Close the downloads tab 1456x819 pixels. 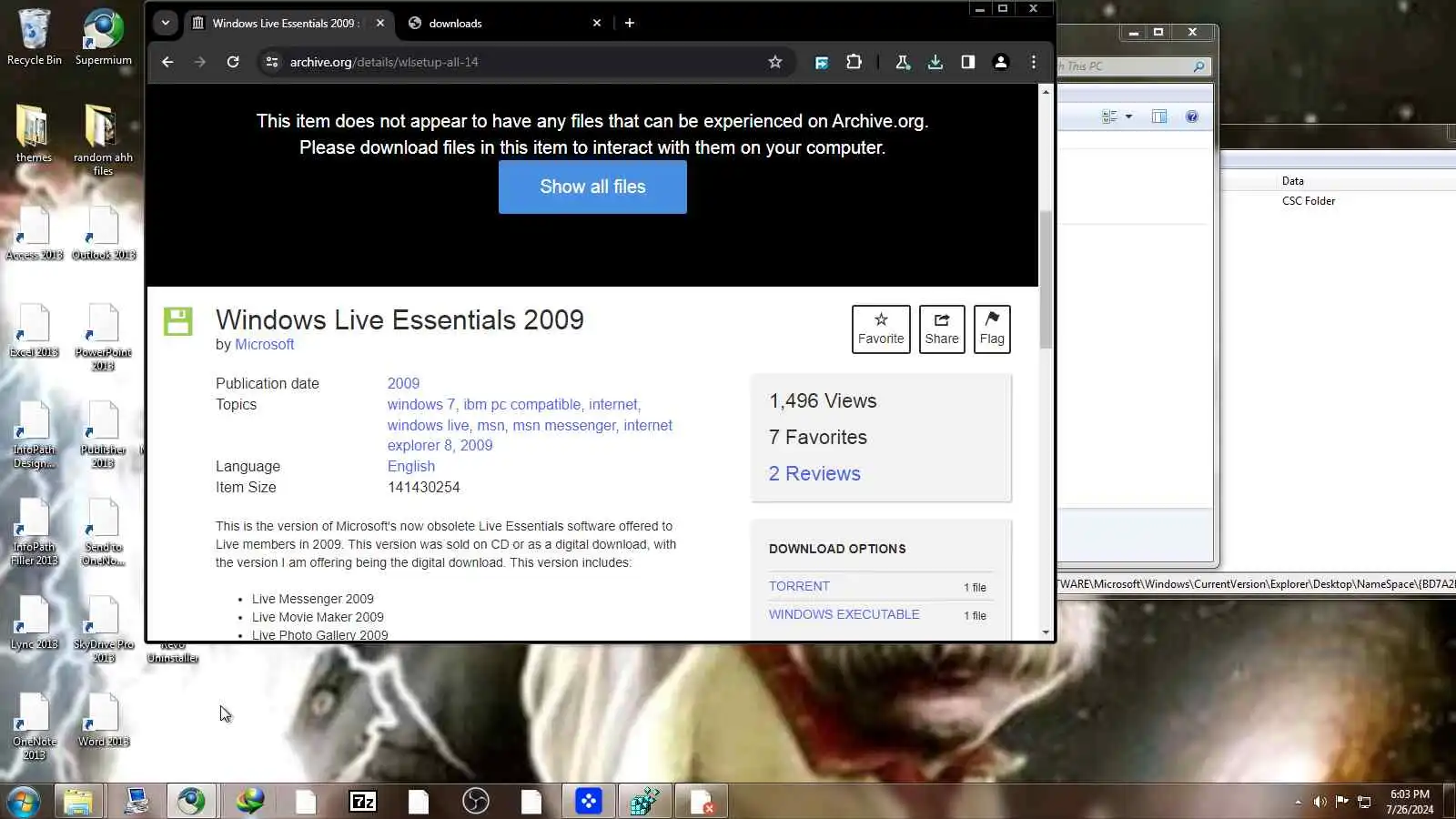coord(597,24)
